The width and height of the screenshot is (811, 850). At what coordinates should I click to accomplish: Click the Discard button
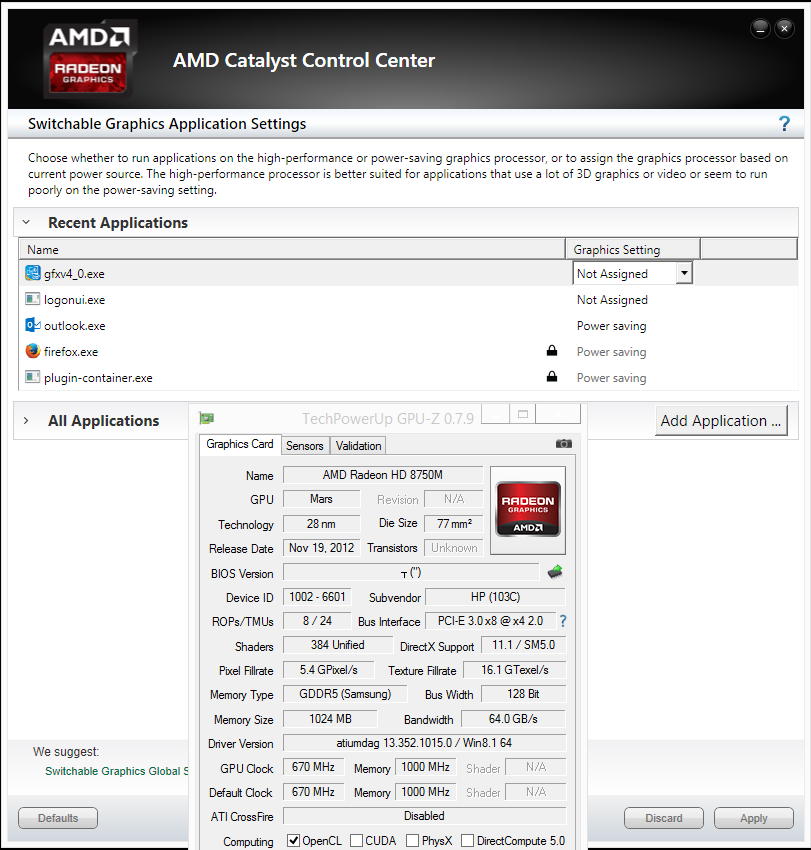(664, 817)
